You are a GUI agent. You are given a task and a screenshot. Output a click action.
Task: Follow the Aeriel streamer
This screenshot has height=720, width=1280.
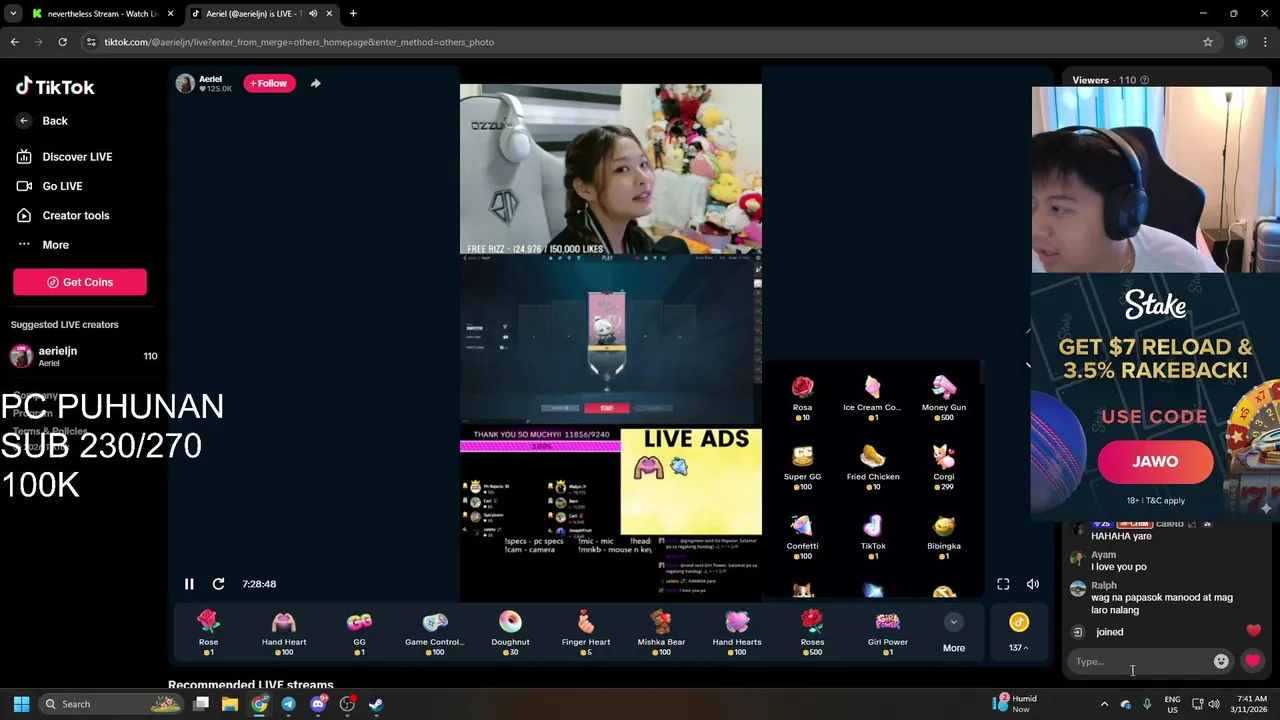(269, 84)
